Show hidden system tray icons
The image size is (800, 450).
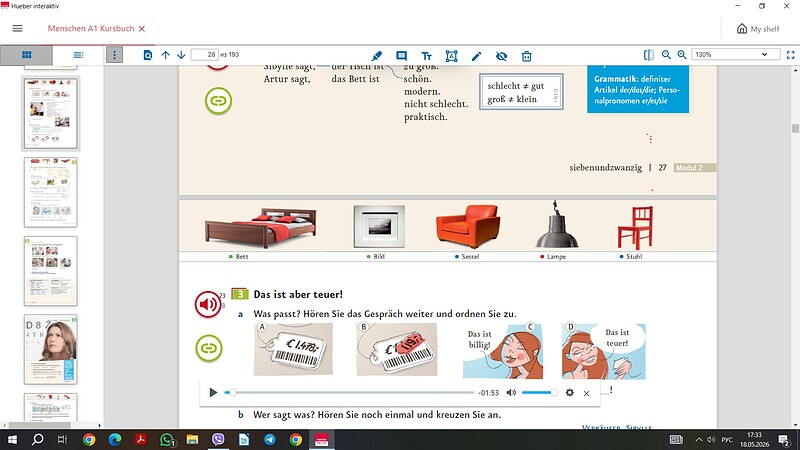[x=699, y=439]
